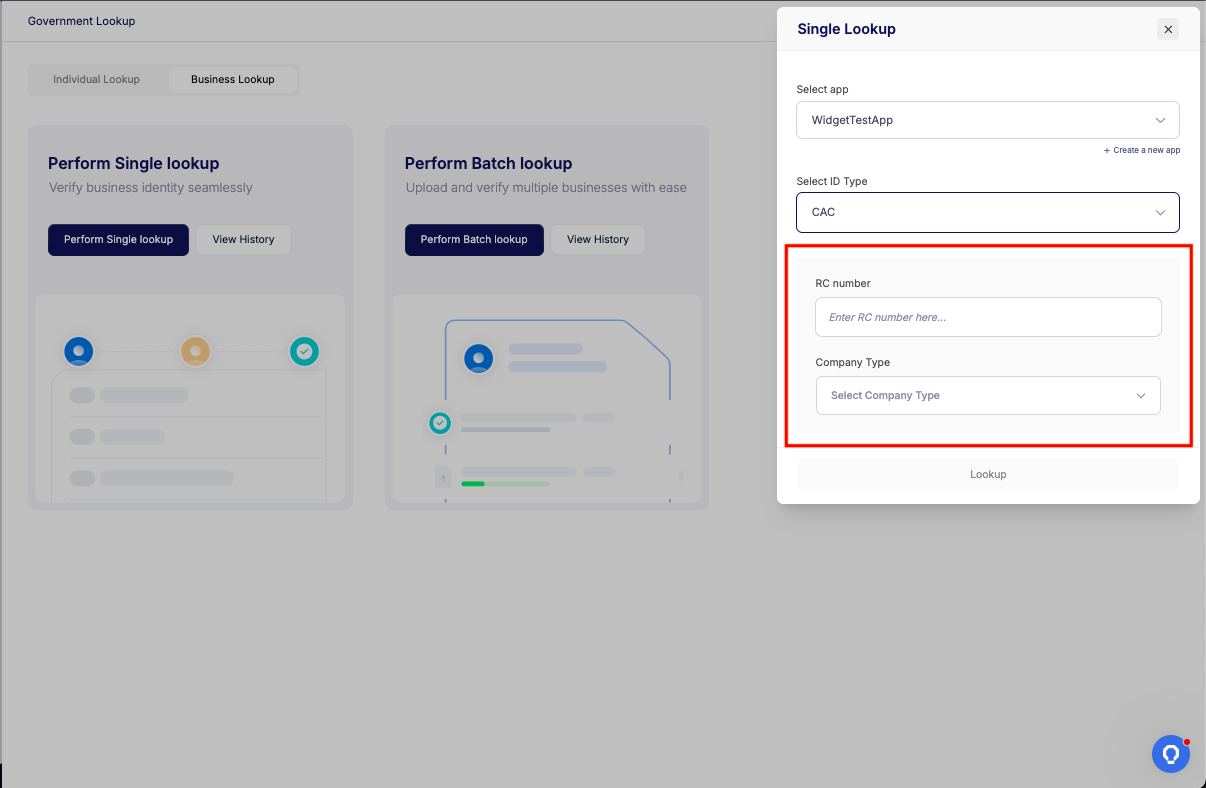Click the green progress bar in Batch illustration

(505, 483)
